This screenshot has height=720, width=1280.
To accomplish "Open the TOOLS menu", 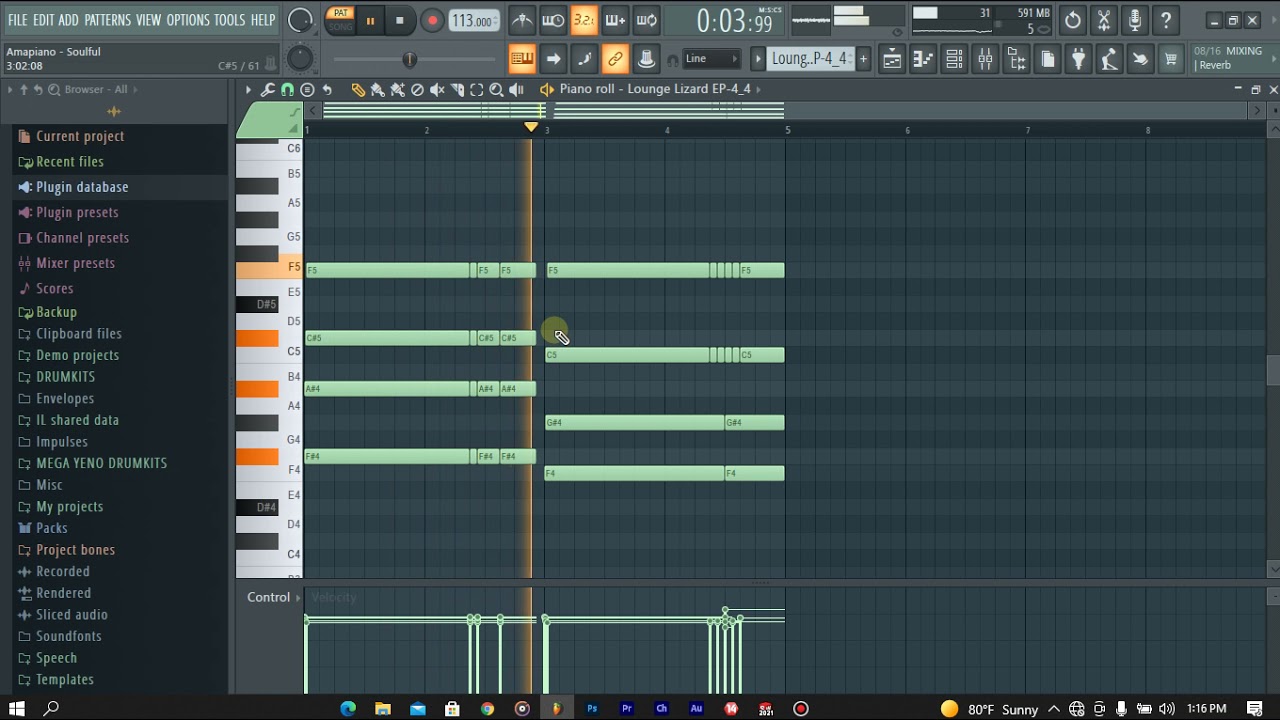I will (229, 20).
